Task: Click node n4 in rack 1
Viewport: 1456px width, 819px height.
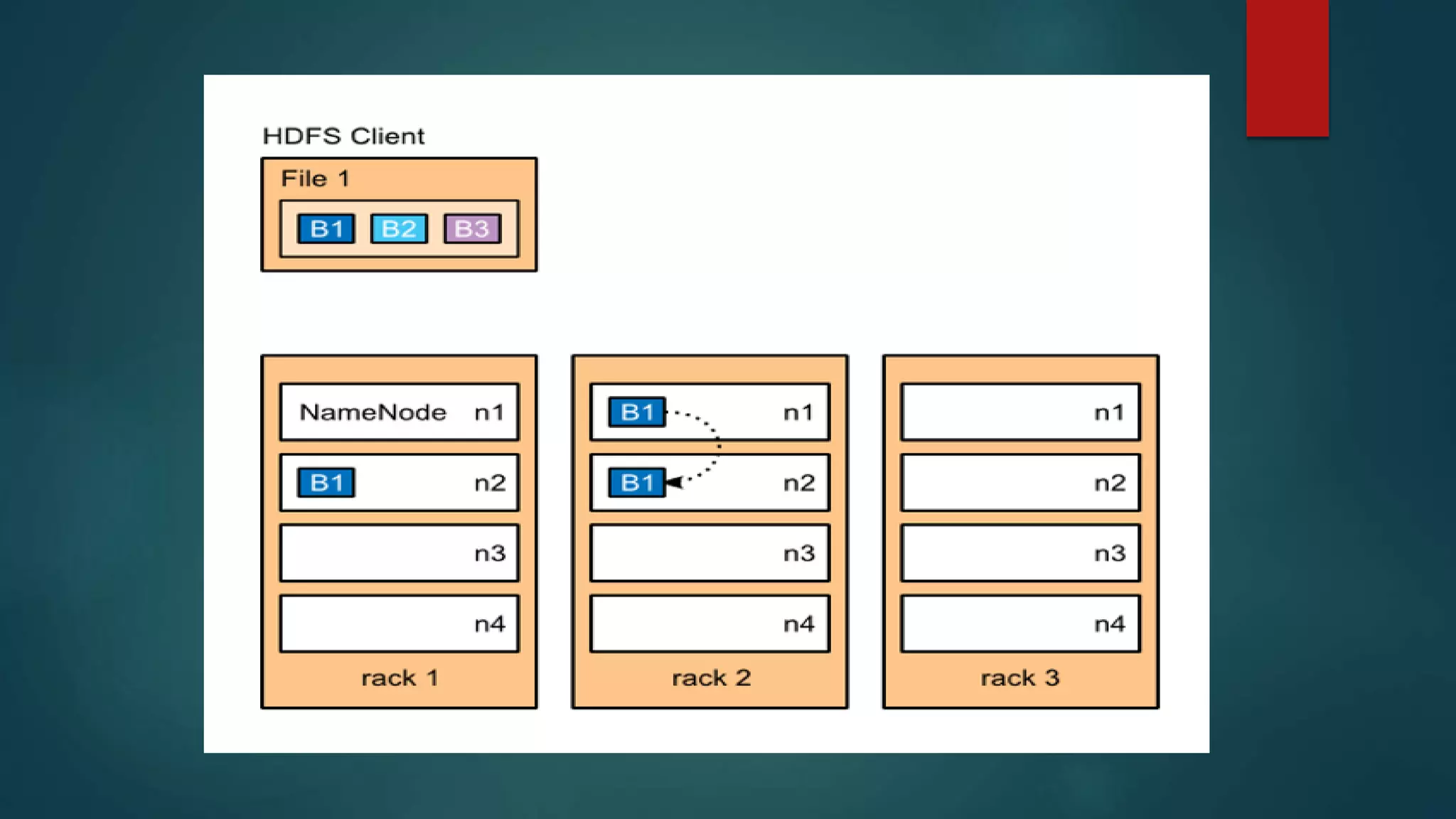Action: click(400, 623)
